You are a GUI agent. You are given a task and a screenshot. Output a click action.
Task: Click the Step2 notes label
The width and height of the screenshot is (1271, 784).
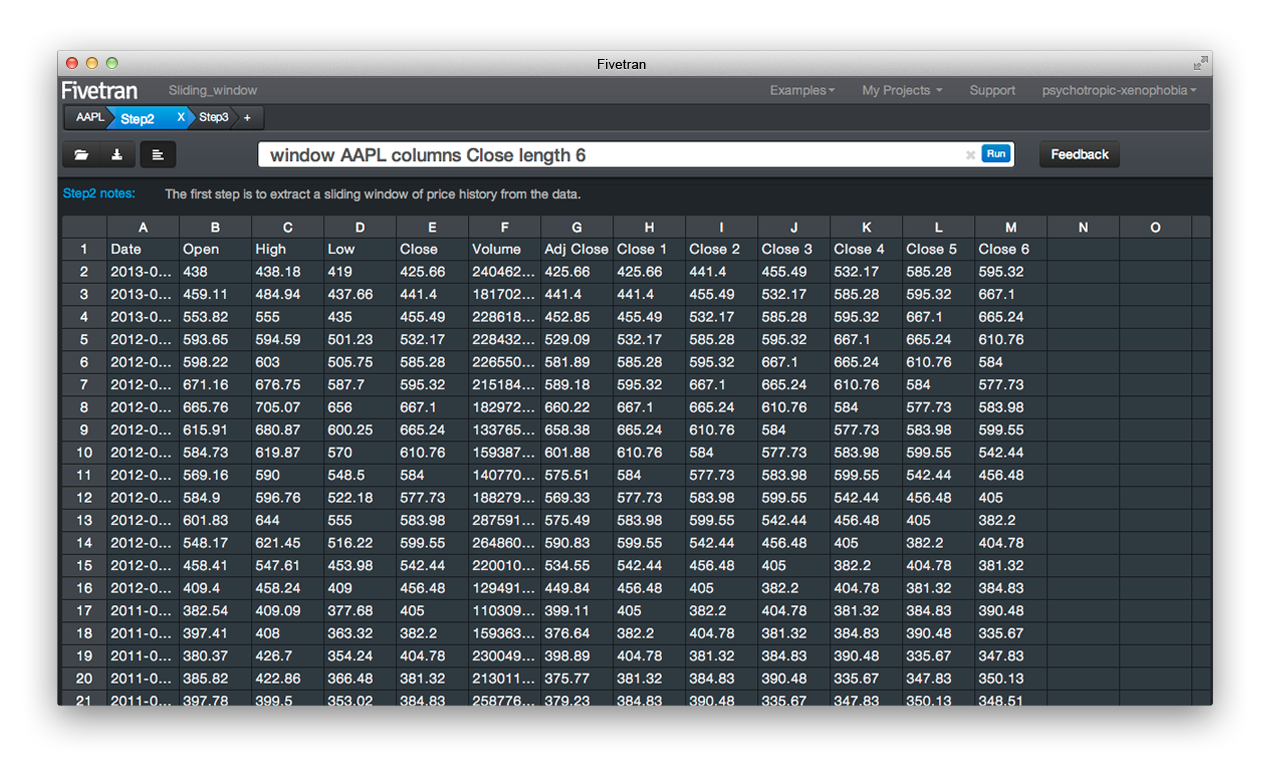[x=99, y=193]
